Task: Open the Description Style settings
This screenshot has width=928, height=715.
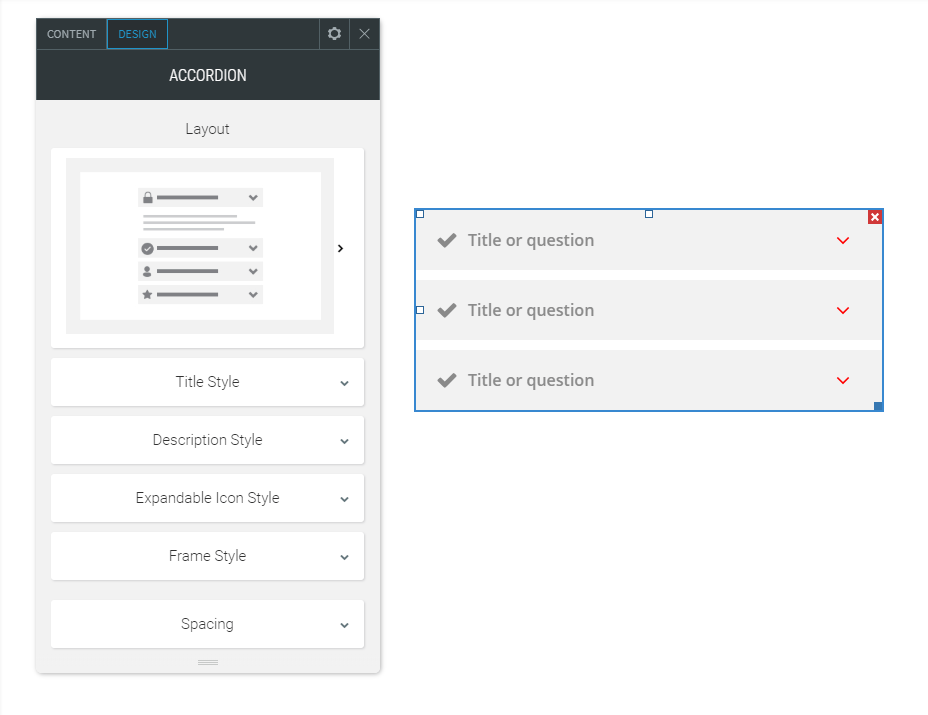Action: pos(207,440)
